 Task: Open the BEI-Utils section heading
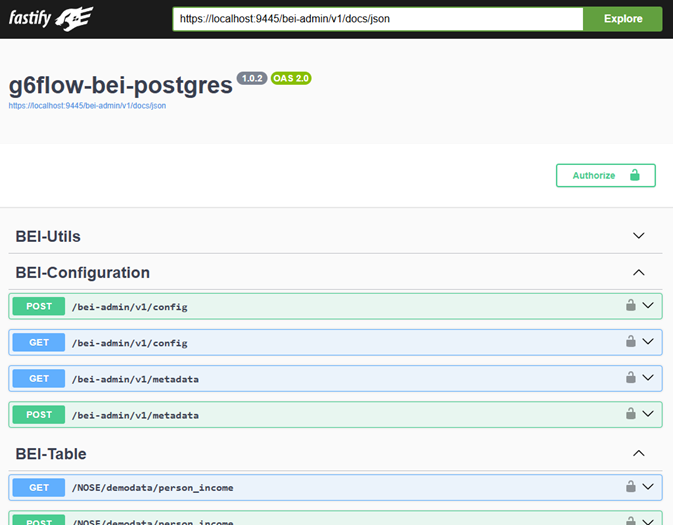[x=48, y=237]
